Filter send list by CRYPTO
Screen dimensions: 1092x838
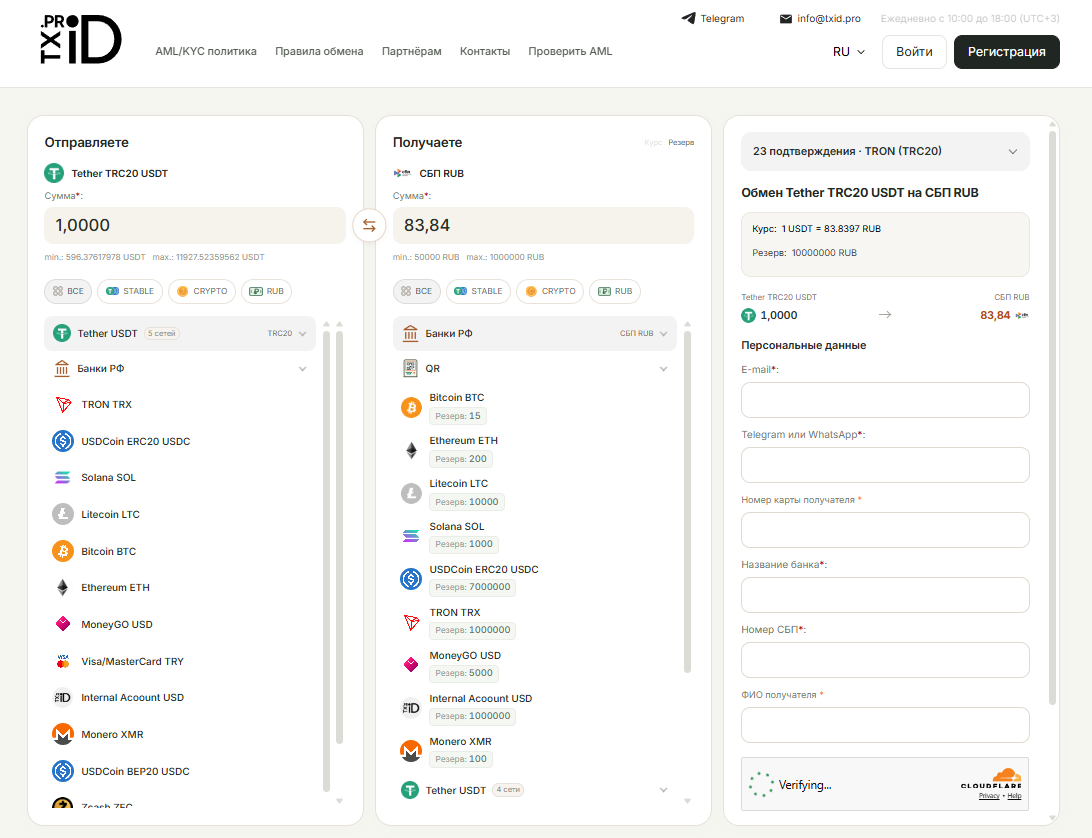(202, 291)
